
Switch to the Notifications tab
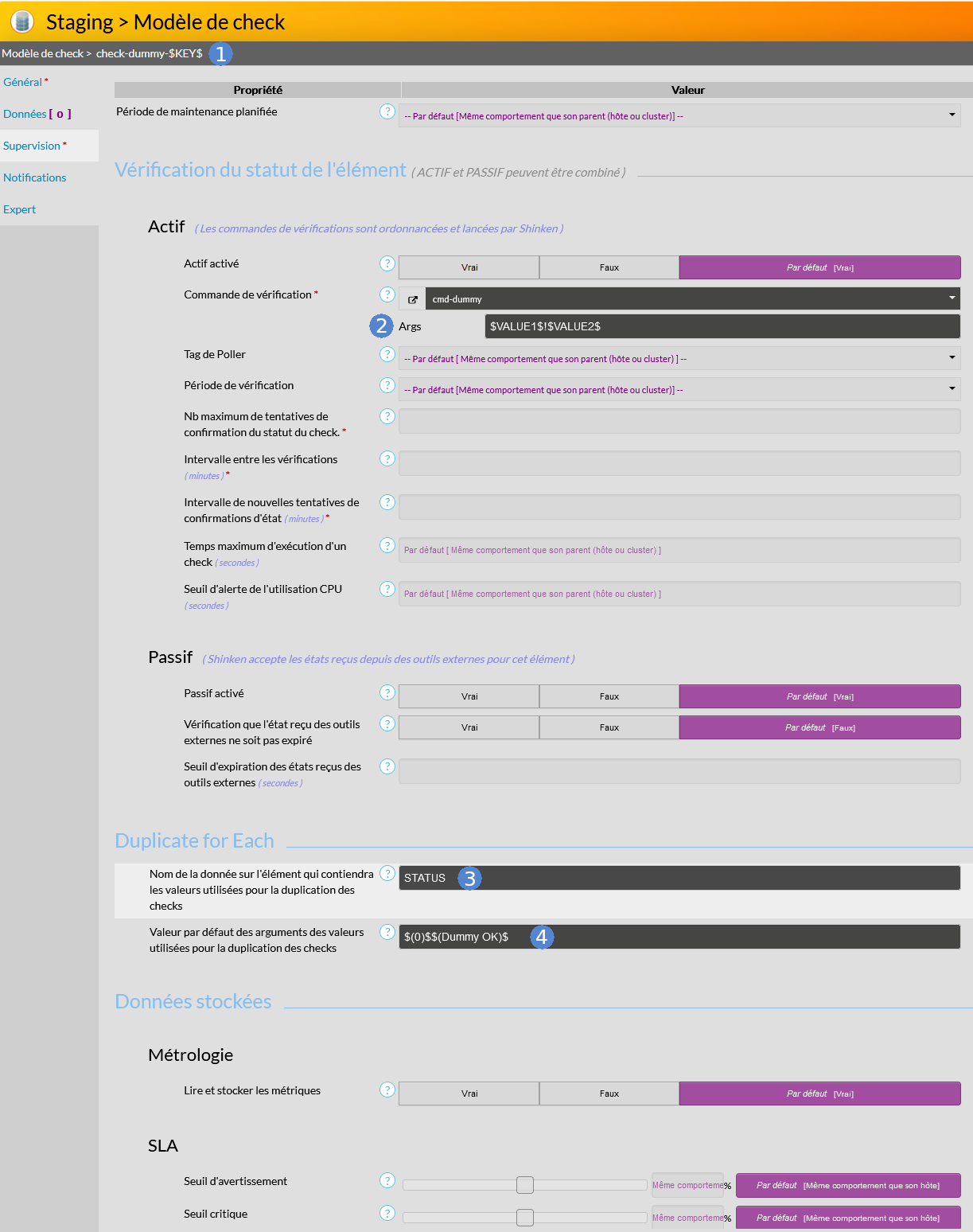35,177
